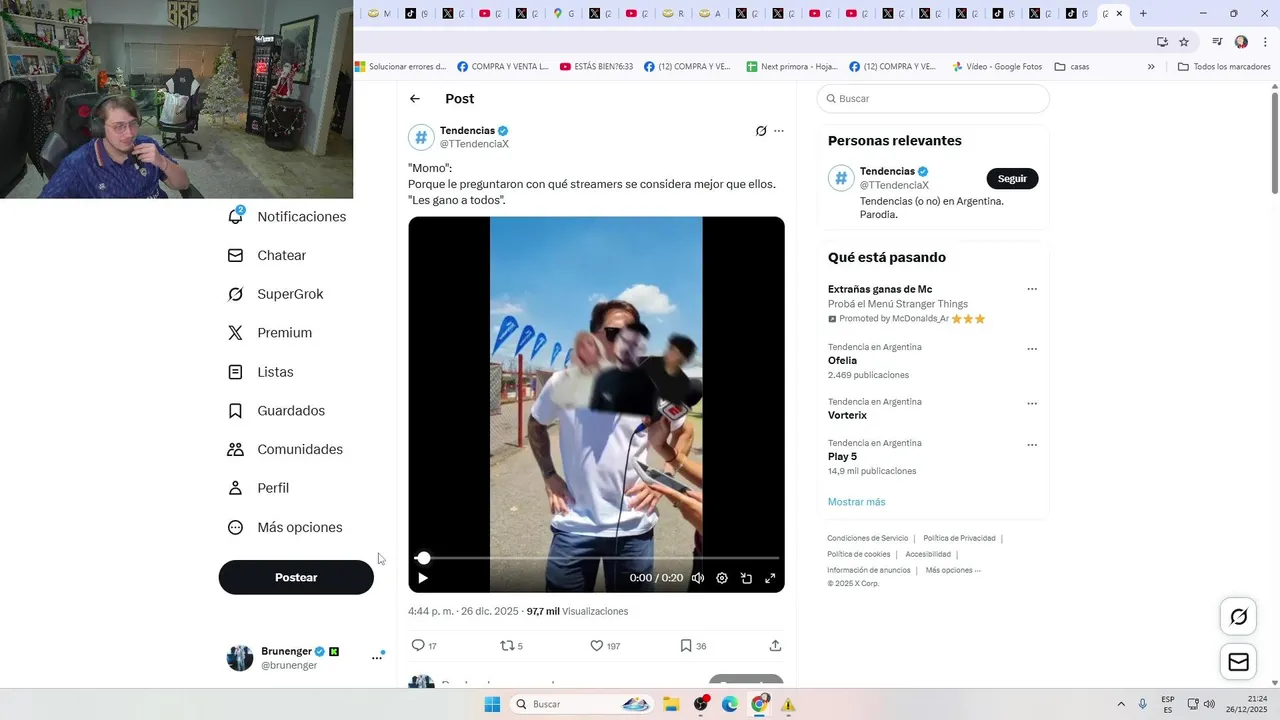Image resolution: width=1280 pixels, height=720 pixels.
Task: Open Extrañas ganas de Mc promoted trend
Action: (880, 289)
